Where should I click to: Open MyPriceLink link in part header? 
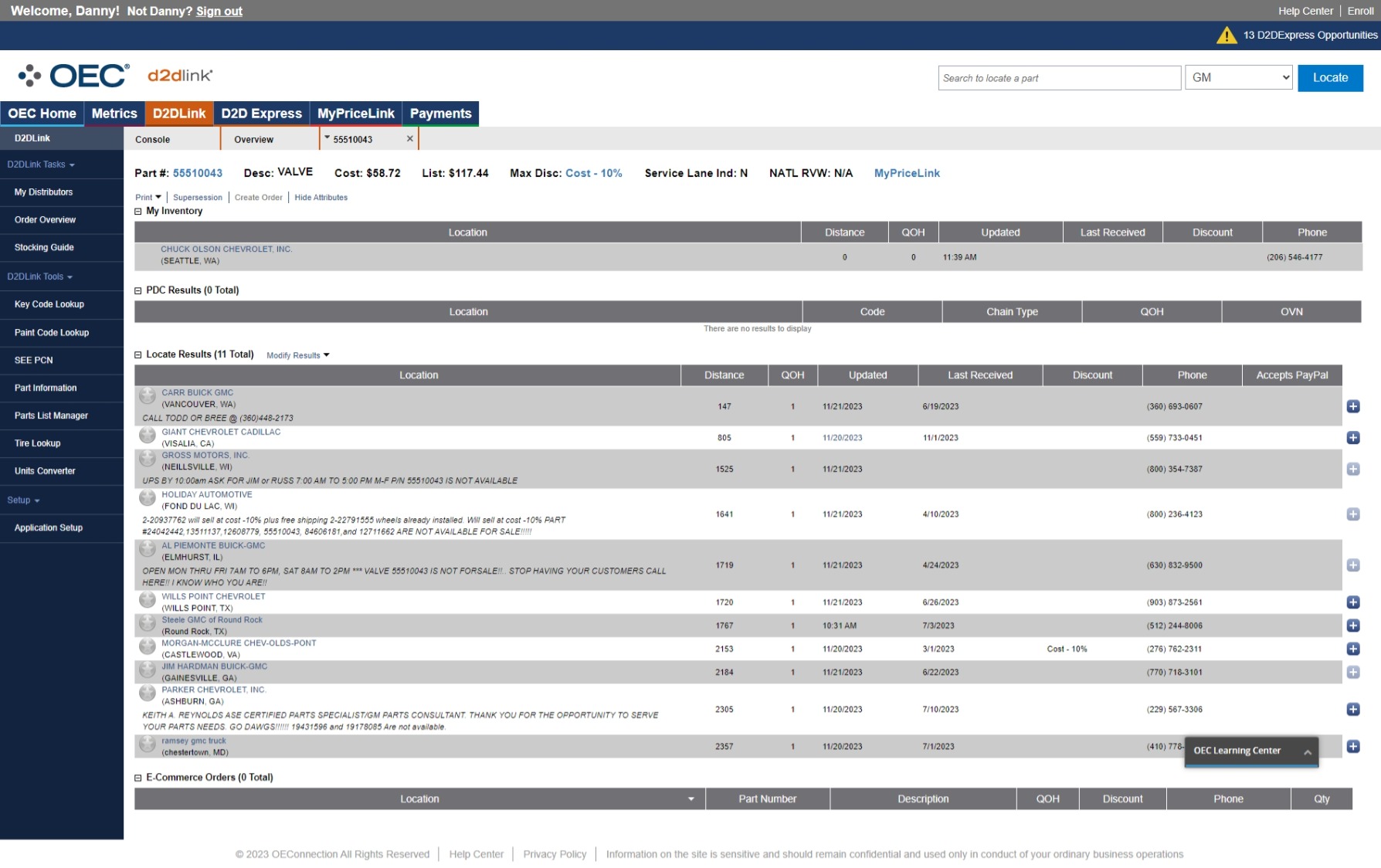907,174
